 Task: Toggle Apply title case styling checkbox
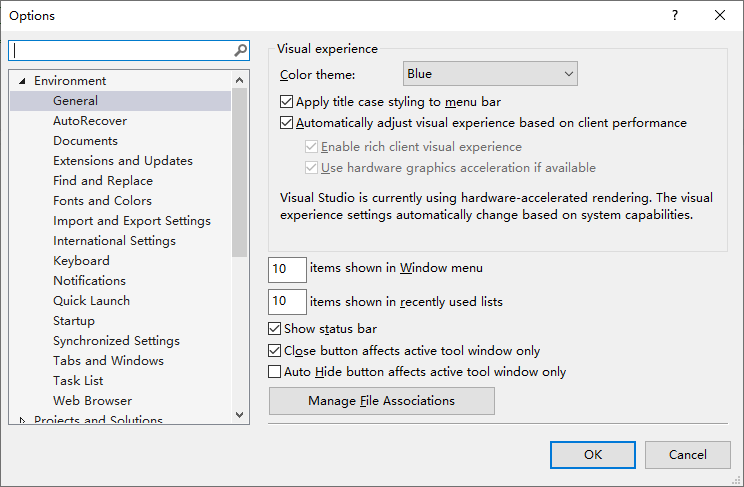click(286, 102)
